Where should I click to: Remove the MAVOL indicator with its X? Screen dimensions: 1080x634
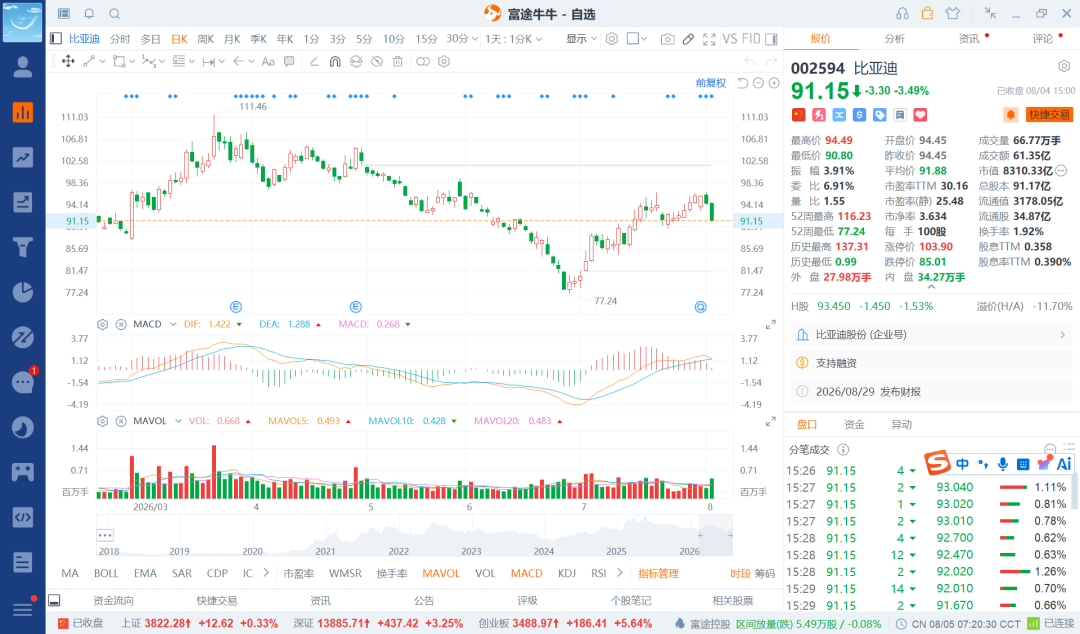121,421
